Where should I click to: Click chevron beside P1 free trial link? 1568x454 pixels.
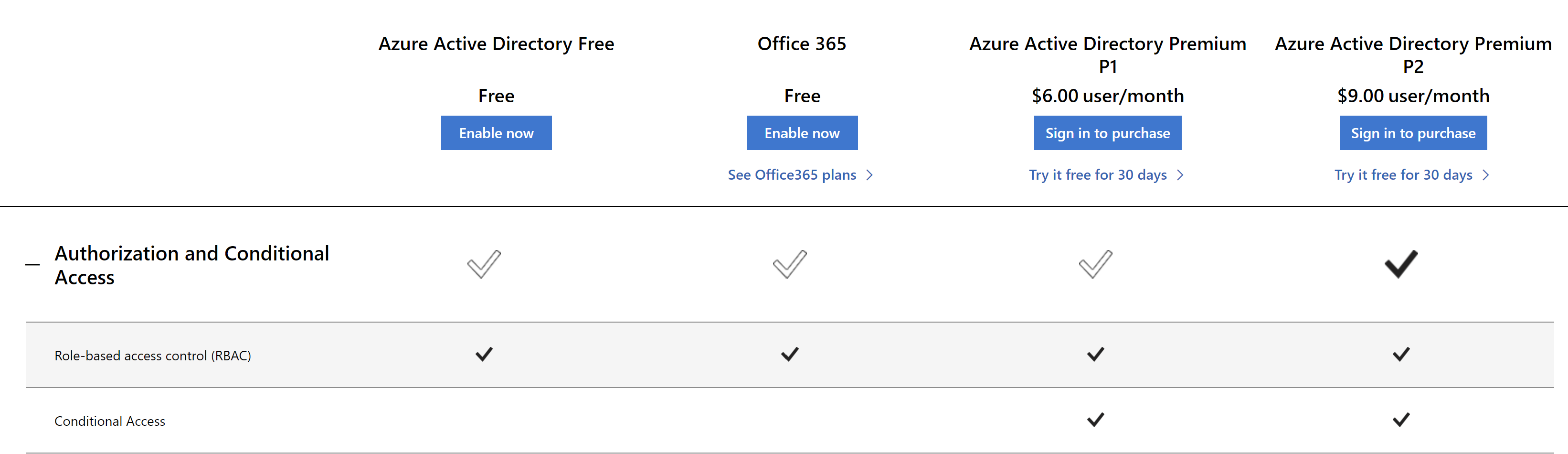1180,175
